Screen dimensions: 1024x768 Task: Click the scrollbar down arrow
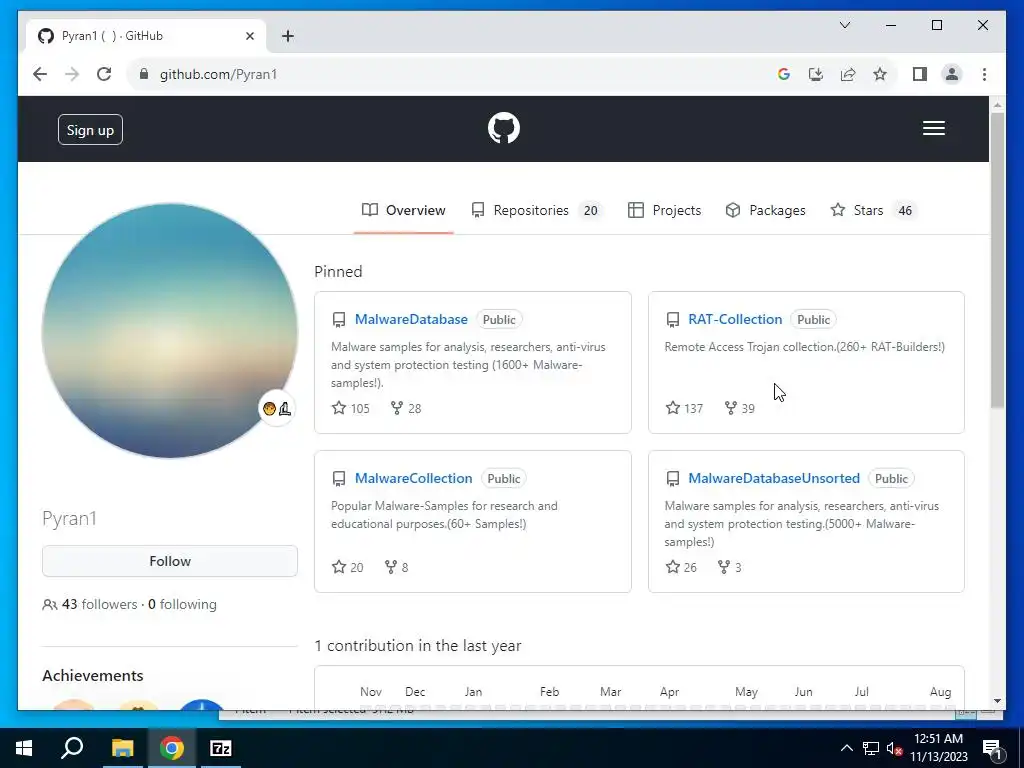click(997, 701)
